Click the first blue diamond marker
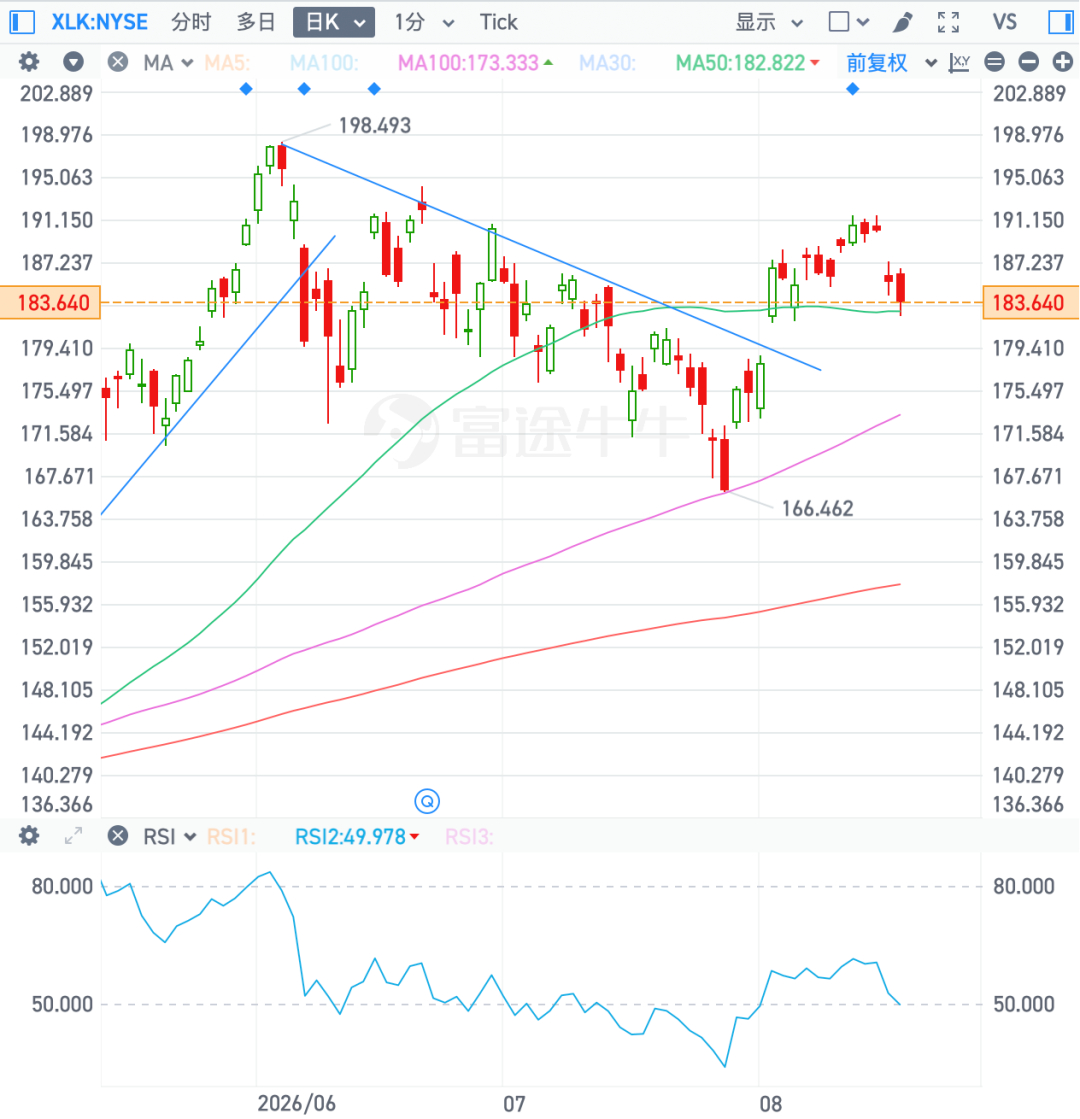1080x1119 pixels. (x=246, y=89)
